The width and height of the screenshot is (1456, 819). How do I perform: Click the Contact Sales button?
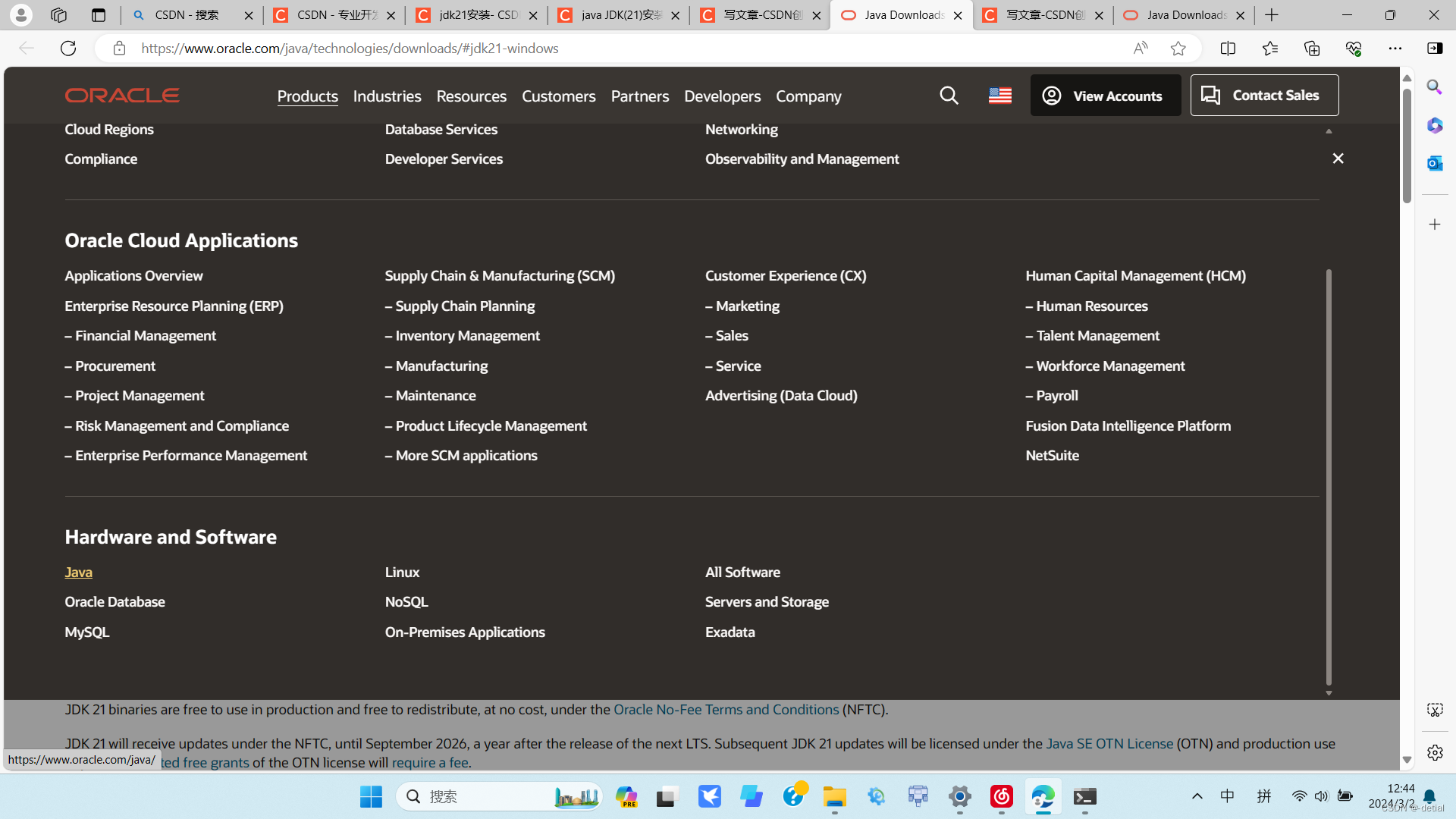pyautogui.click(x=1263, y=96)
